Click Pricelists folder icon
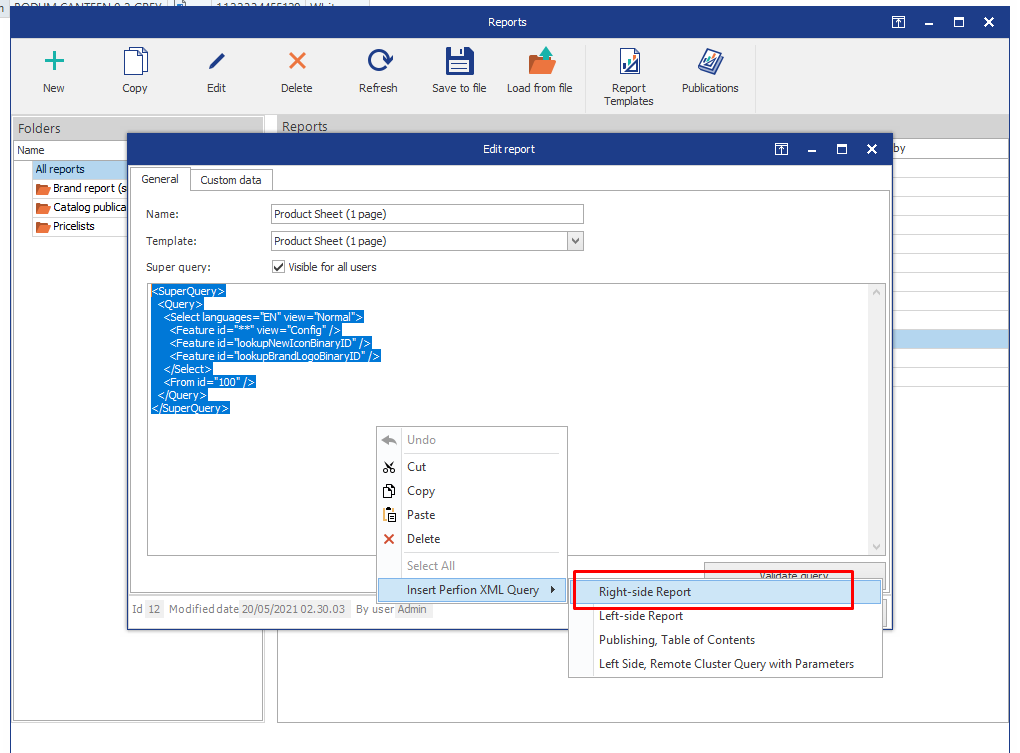The image size is (1020, 753). pos(43,227)
